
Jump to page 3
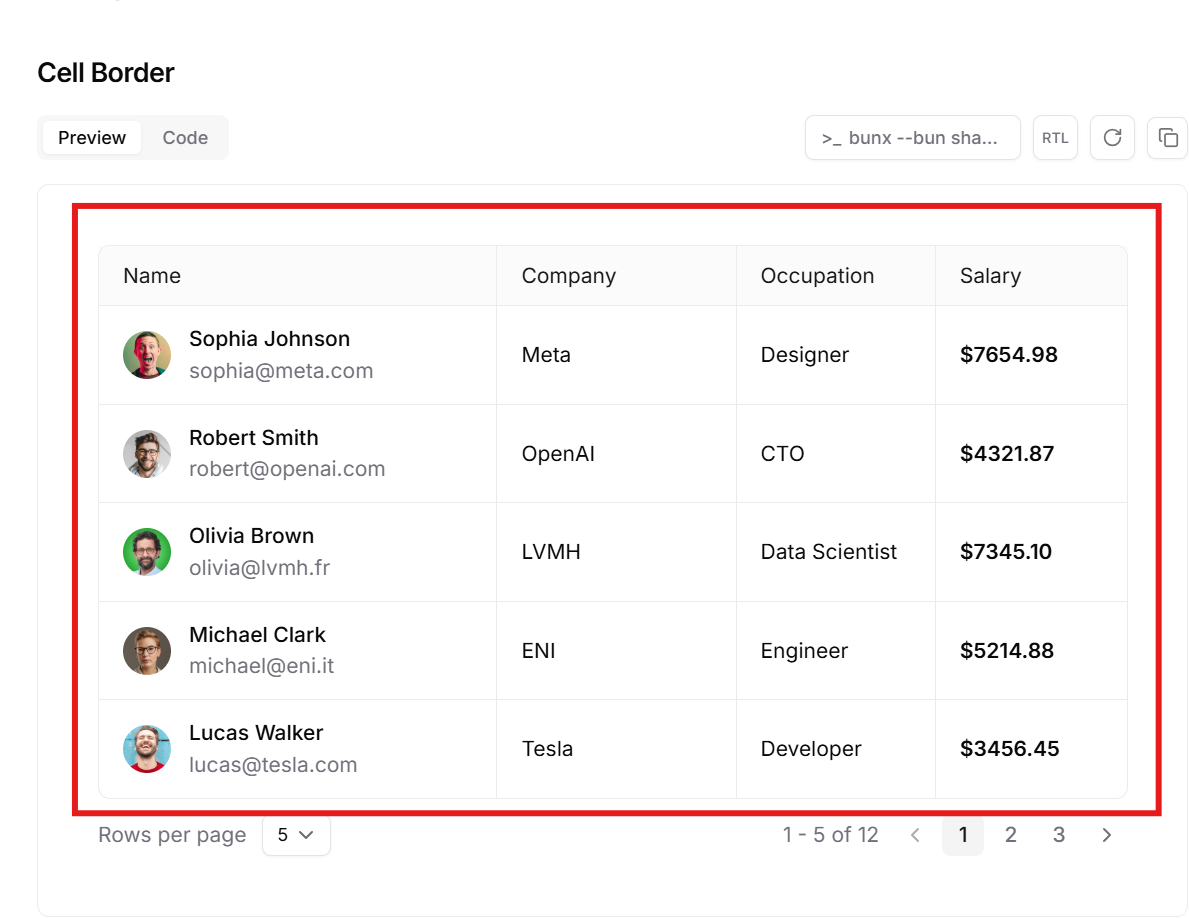(x=1058, y=835)
